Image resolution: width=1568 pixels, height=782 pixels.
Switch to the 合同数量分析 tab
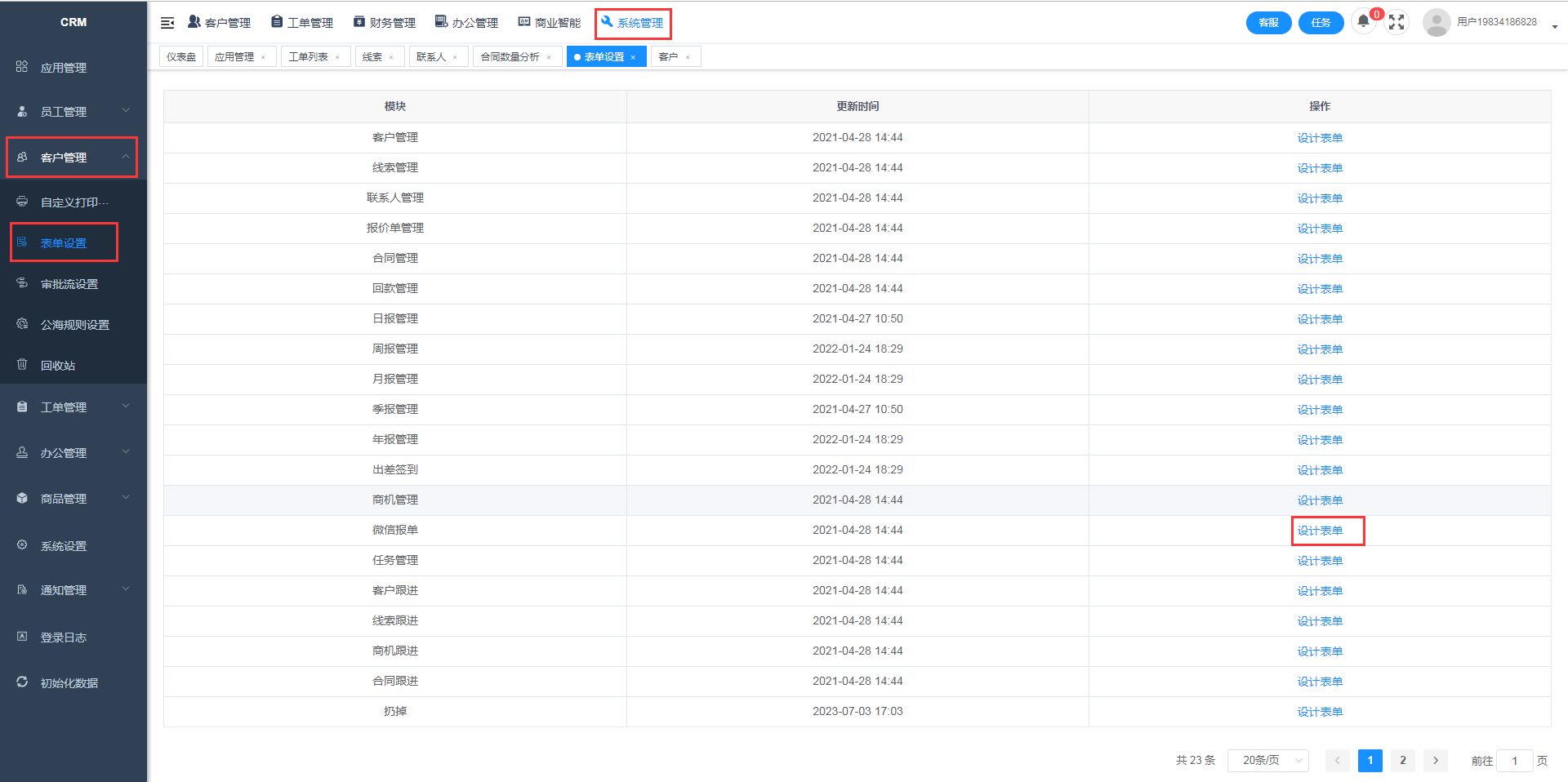(x=510, y=57)
